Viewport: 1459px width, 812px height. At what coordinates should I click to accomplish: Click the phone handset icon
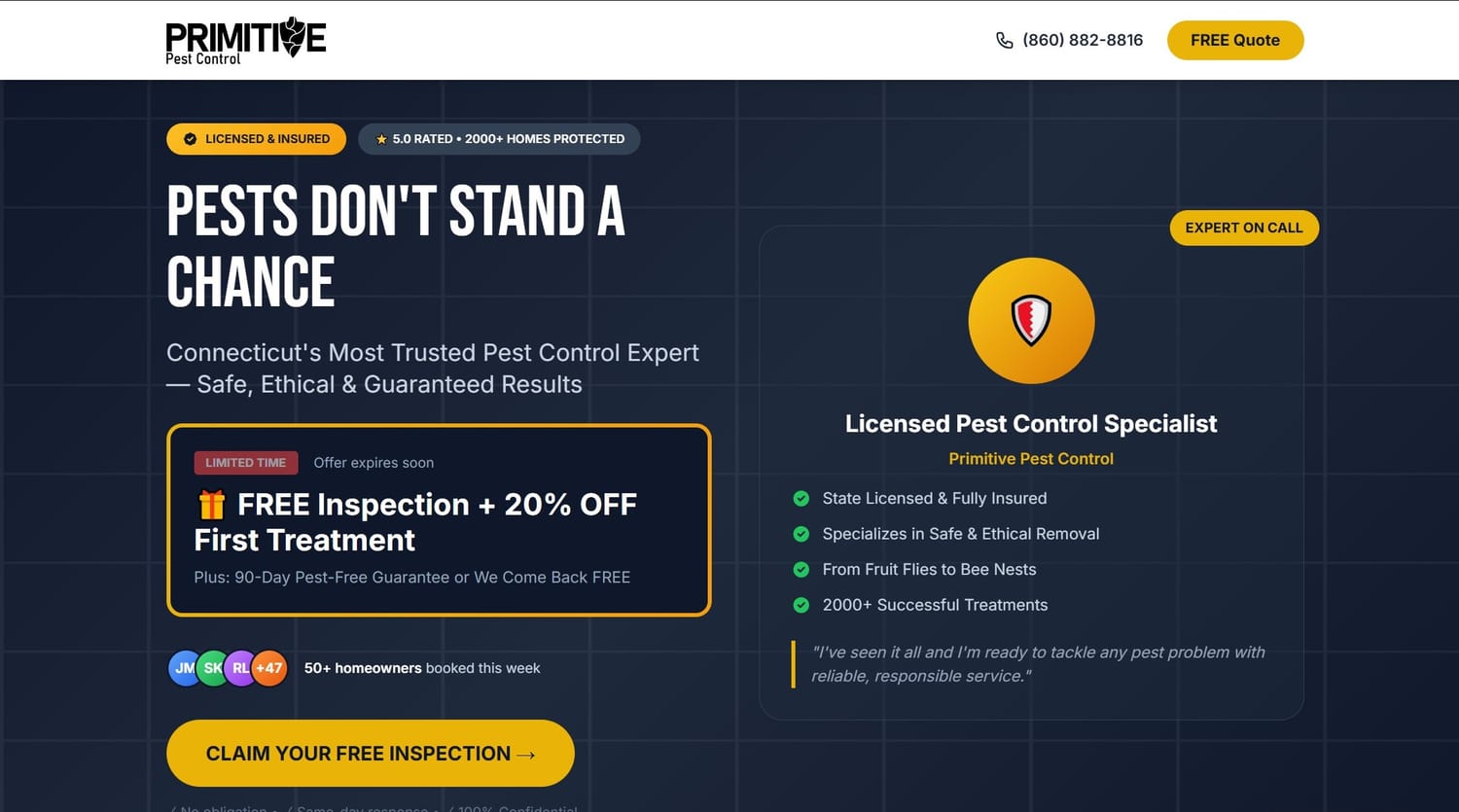pos(1004,41)
